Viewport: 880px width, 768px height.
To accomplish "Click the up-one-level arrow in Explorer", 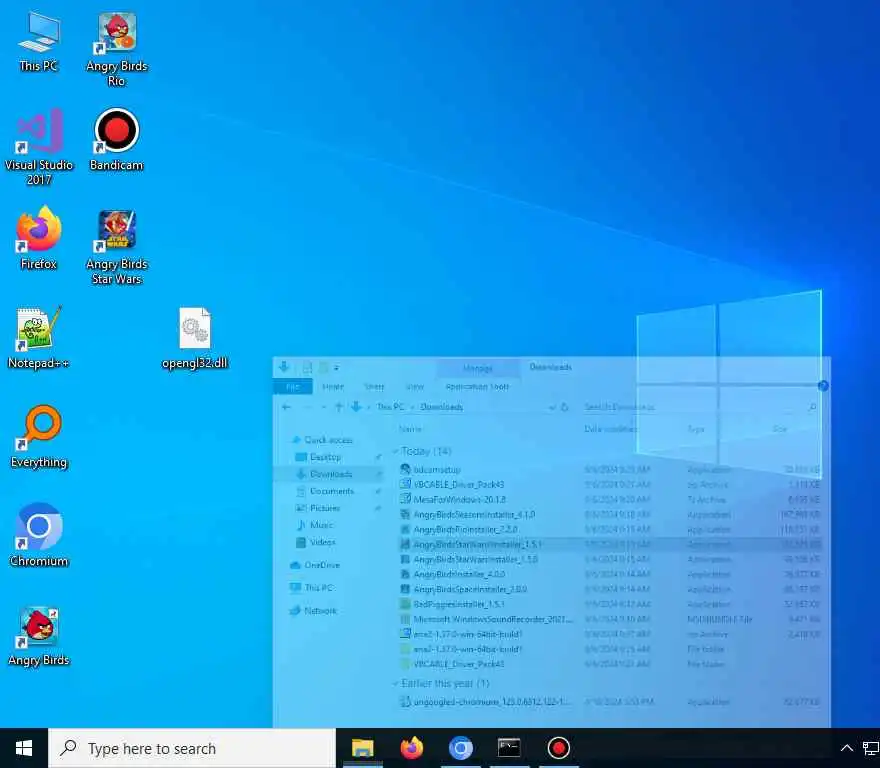I will 338,407.
